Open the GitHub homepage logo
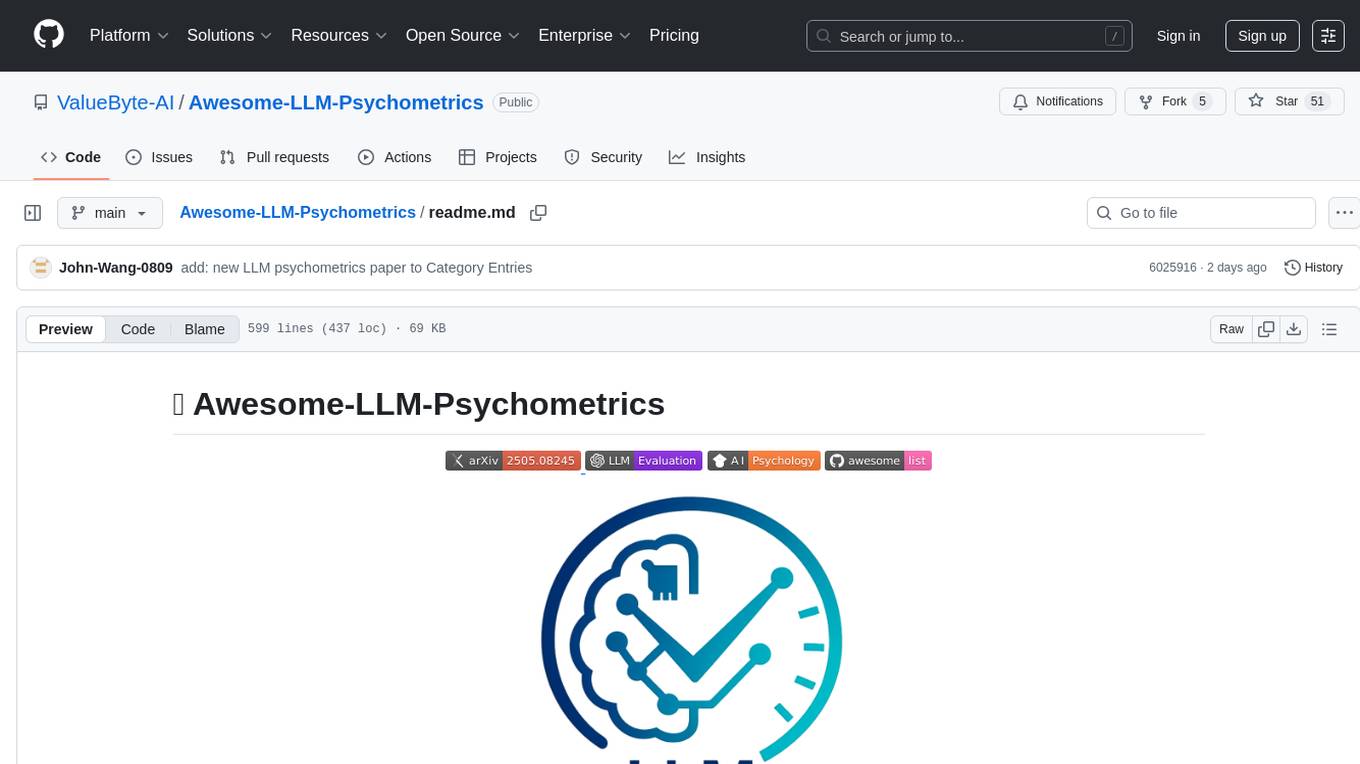The width and height of the screenshot is (1360, 764). coord(49,35)
